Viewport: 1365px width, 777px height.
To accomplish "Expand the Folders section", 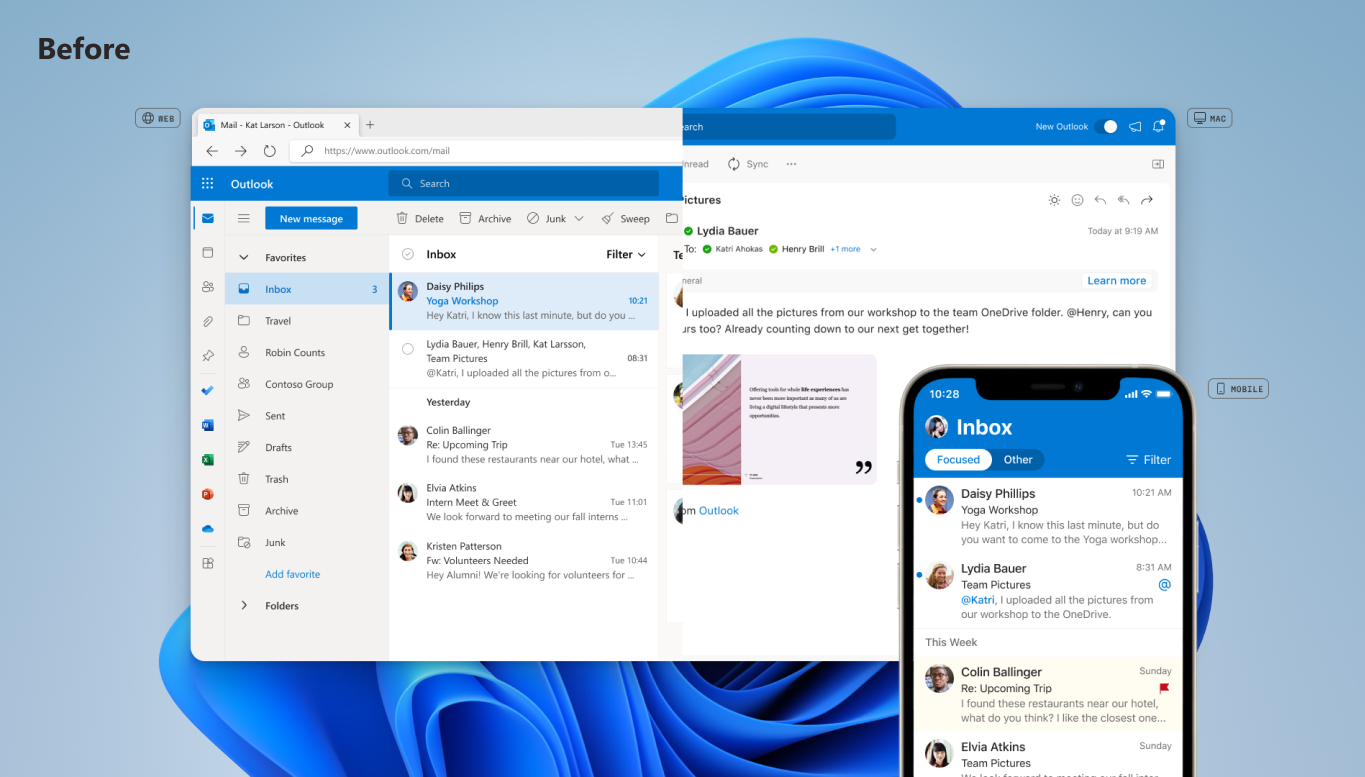I will click(x=243, y=606).
